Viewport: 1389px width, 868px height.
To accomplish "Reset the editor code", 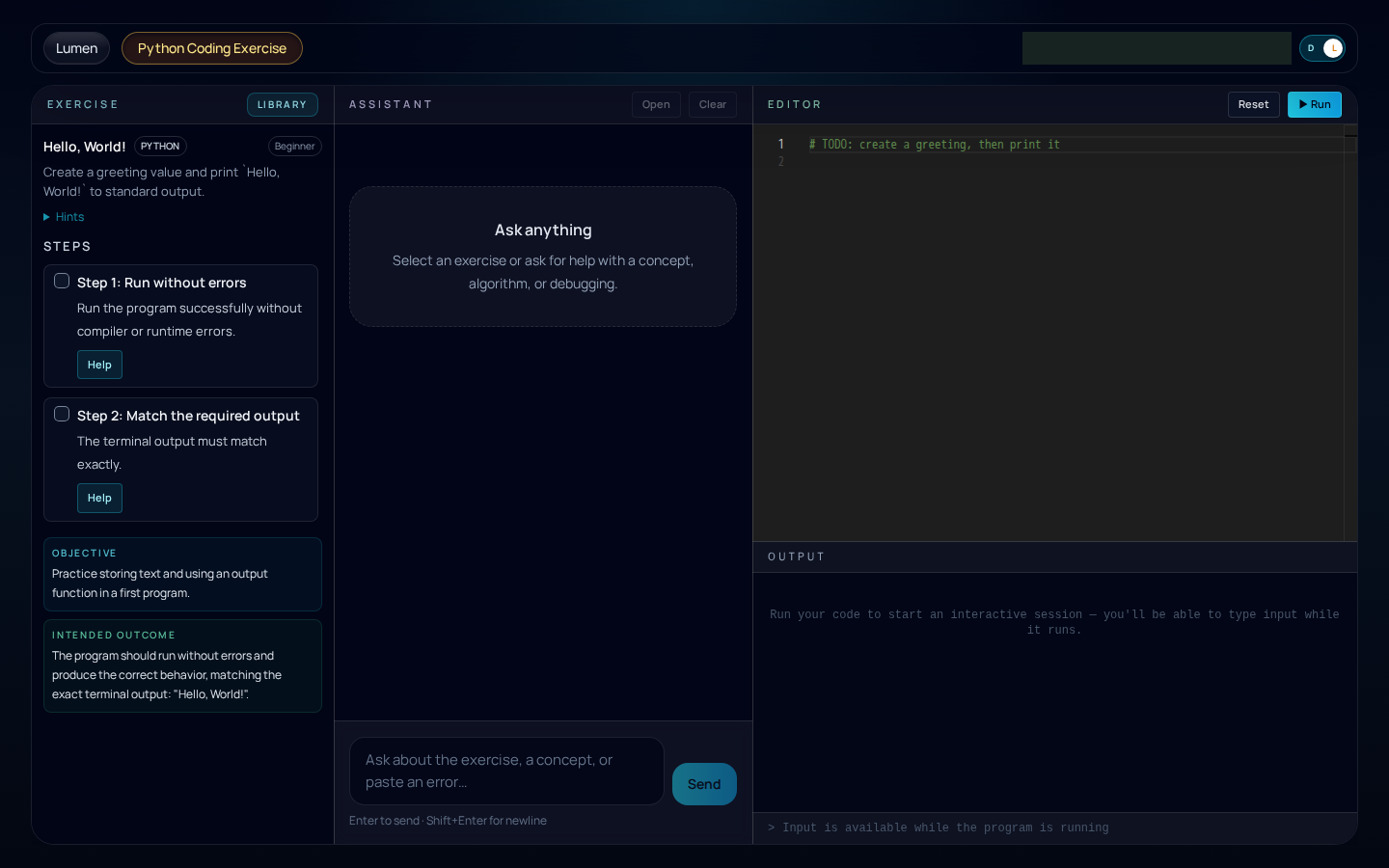I will tap(1253, 104).
